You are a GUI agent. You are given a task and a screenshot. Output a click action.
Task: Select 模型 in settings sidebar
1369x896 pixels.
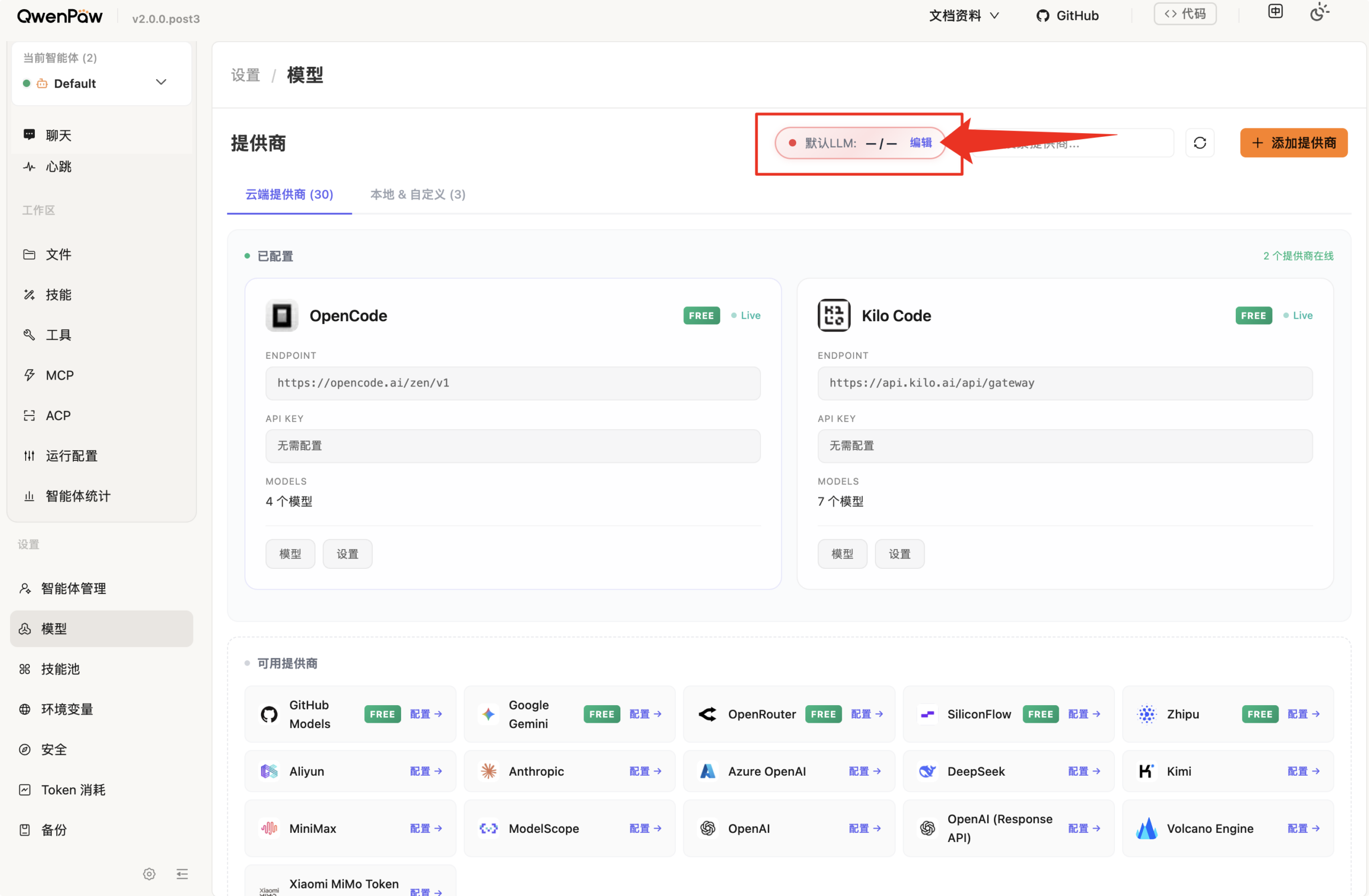pos(101,629)
